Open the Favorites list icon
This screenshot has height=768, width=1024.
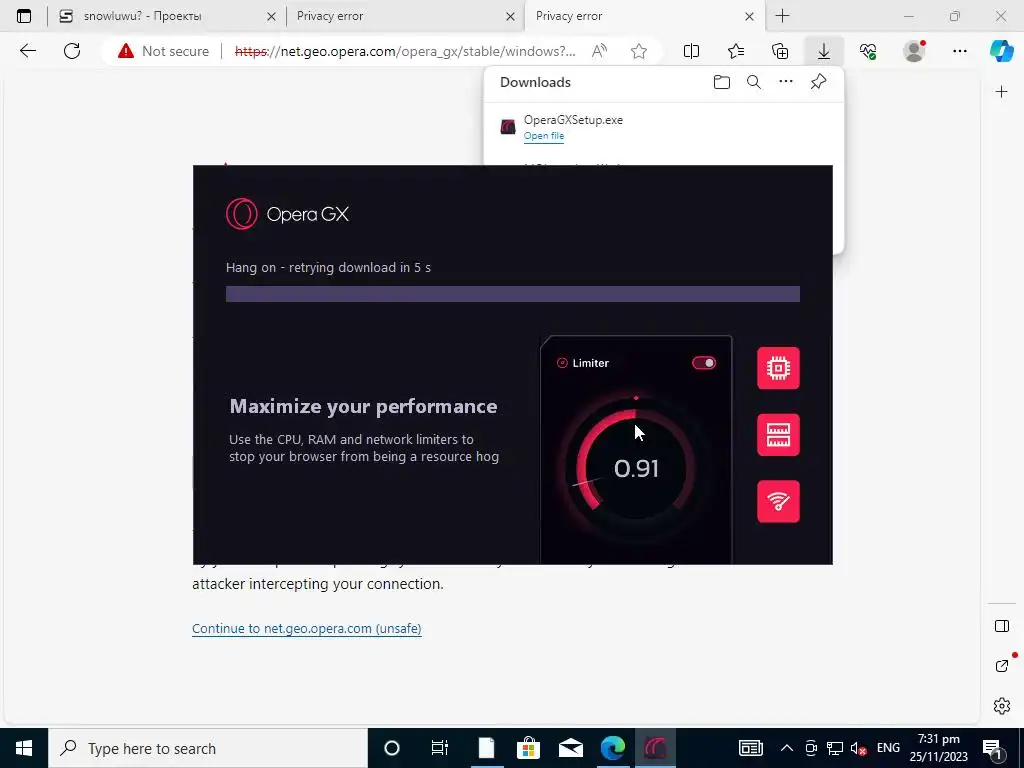coord(736,51)
